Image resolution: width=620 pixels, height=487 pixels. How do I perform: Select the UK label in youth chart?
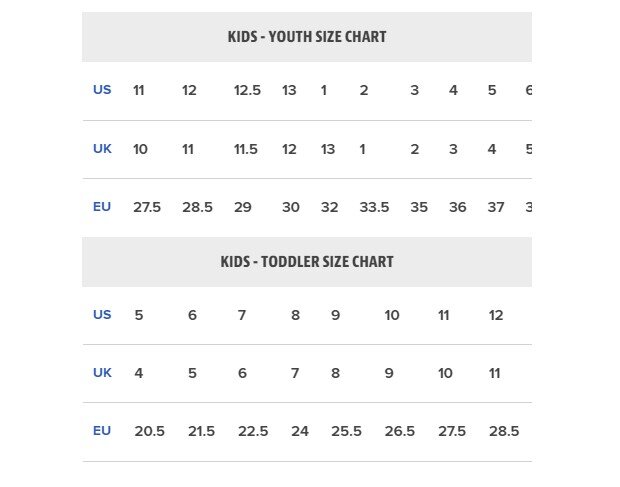click(102, 149)
